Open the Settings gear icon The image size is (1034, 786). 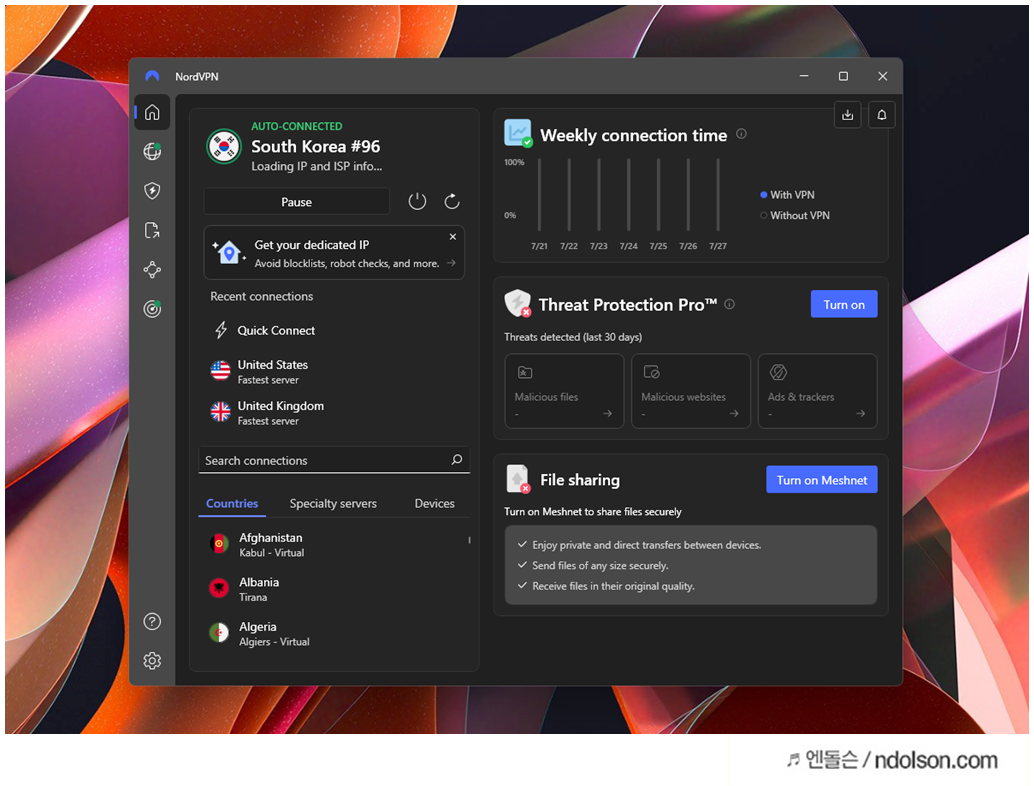[x=152, y=661]
